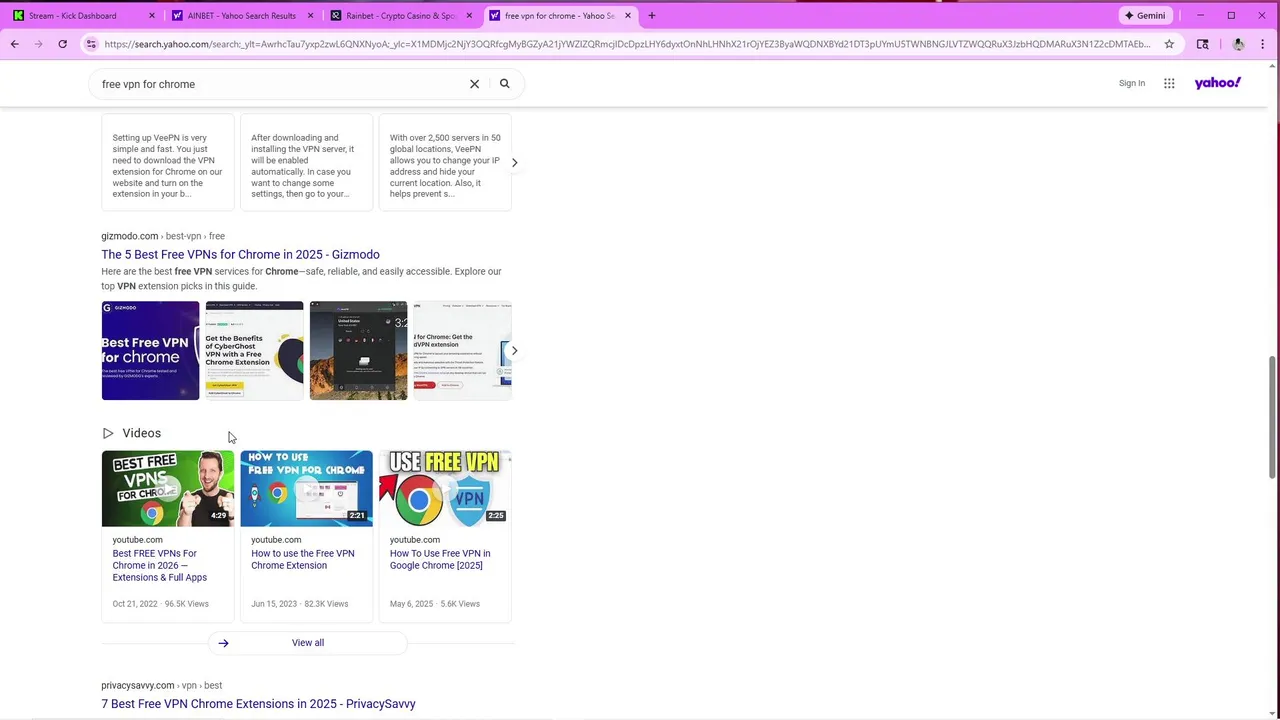Click View all videos button
The image size is (1280, 720).
click(x=308, y=643)
